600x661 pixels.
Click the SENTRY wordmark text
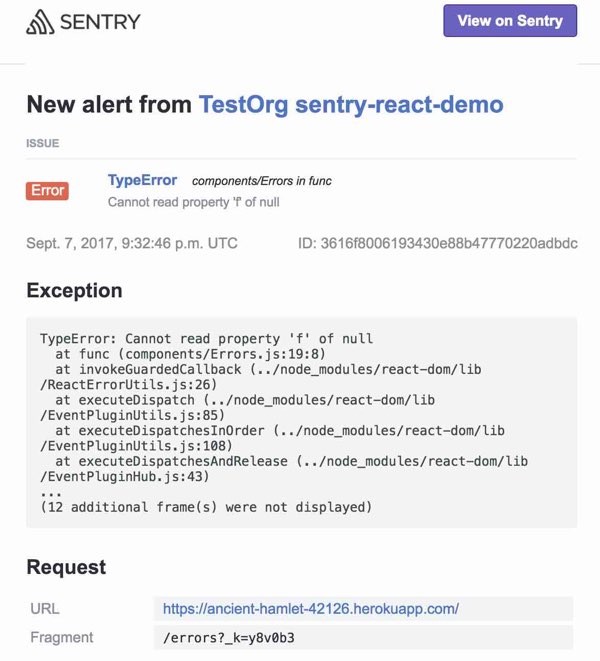[100, 22]
